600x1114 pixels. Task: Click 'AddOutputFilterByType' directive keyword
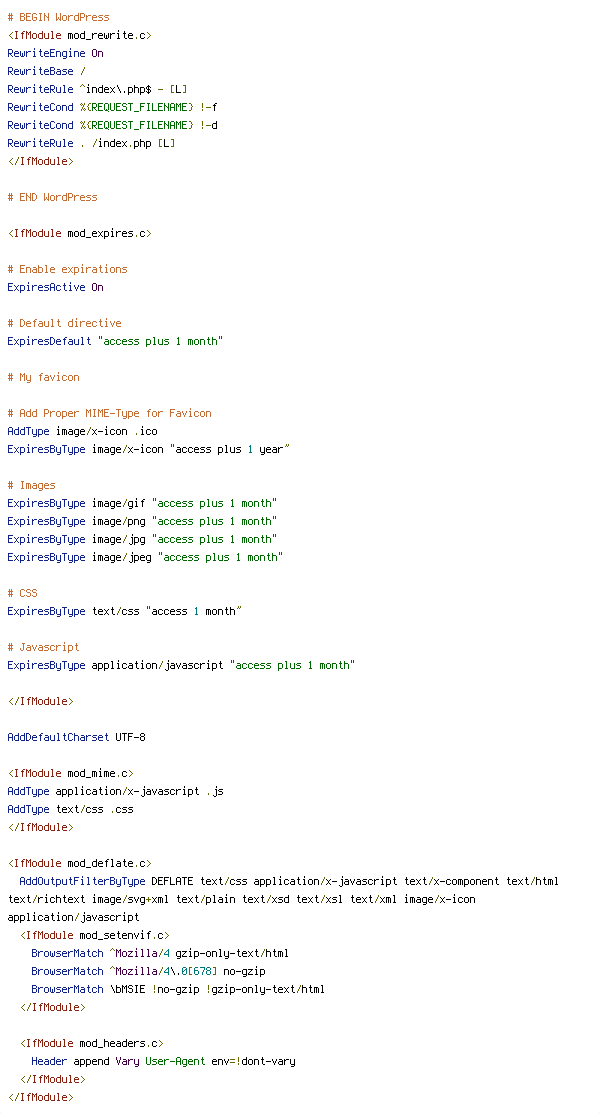click(82, 881)
